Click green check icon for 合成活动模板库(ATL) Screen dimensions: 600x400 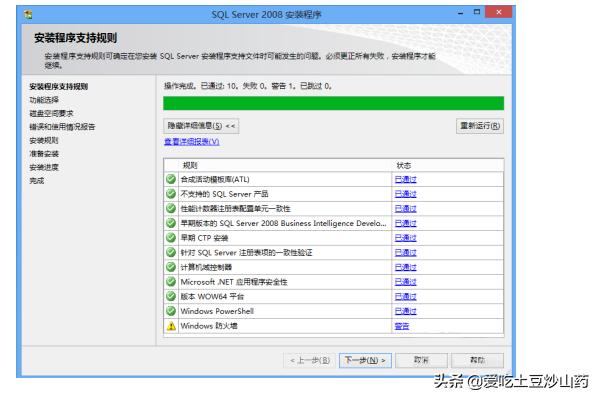(171, 179)
